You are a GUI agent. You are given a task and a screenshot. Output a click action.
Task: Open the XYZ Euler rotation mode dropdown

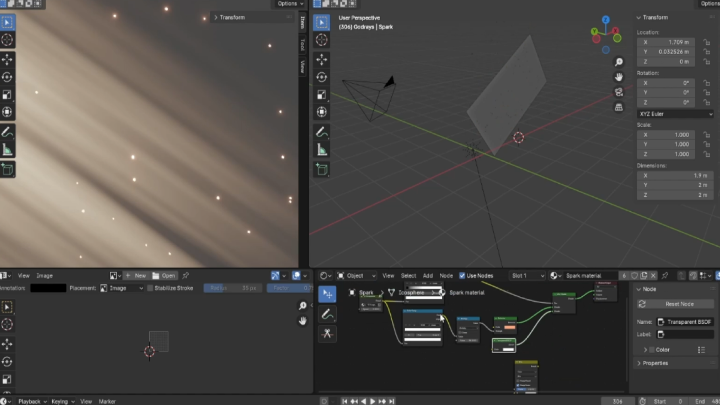click(x=675, y=114)
